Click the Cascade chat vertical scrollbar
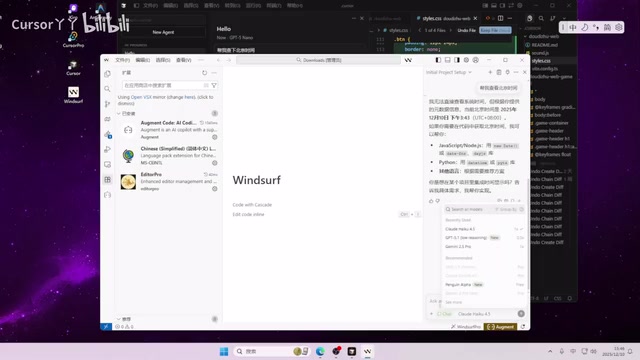This screenshot has width=640, height=360. tap(529, 233)
